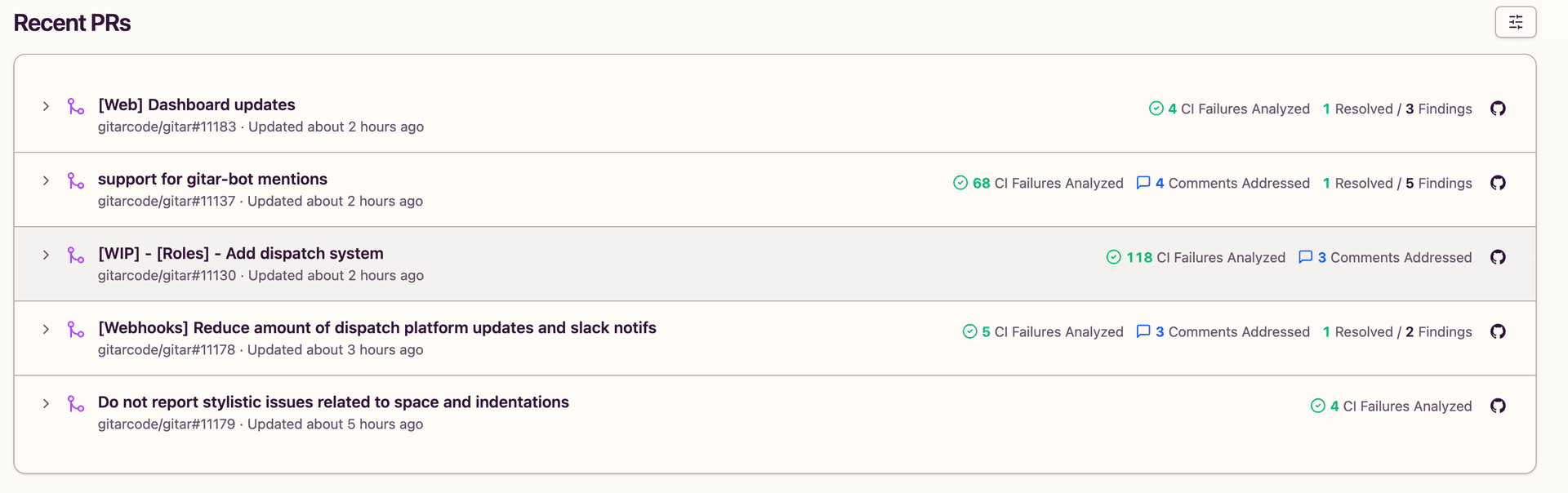Open filter settings in top-right corner
The width and height of the screenshot is (1568, 493).
click(1515, 22)
